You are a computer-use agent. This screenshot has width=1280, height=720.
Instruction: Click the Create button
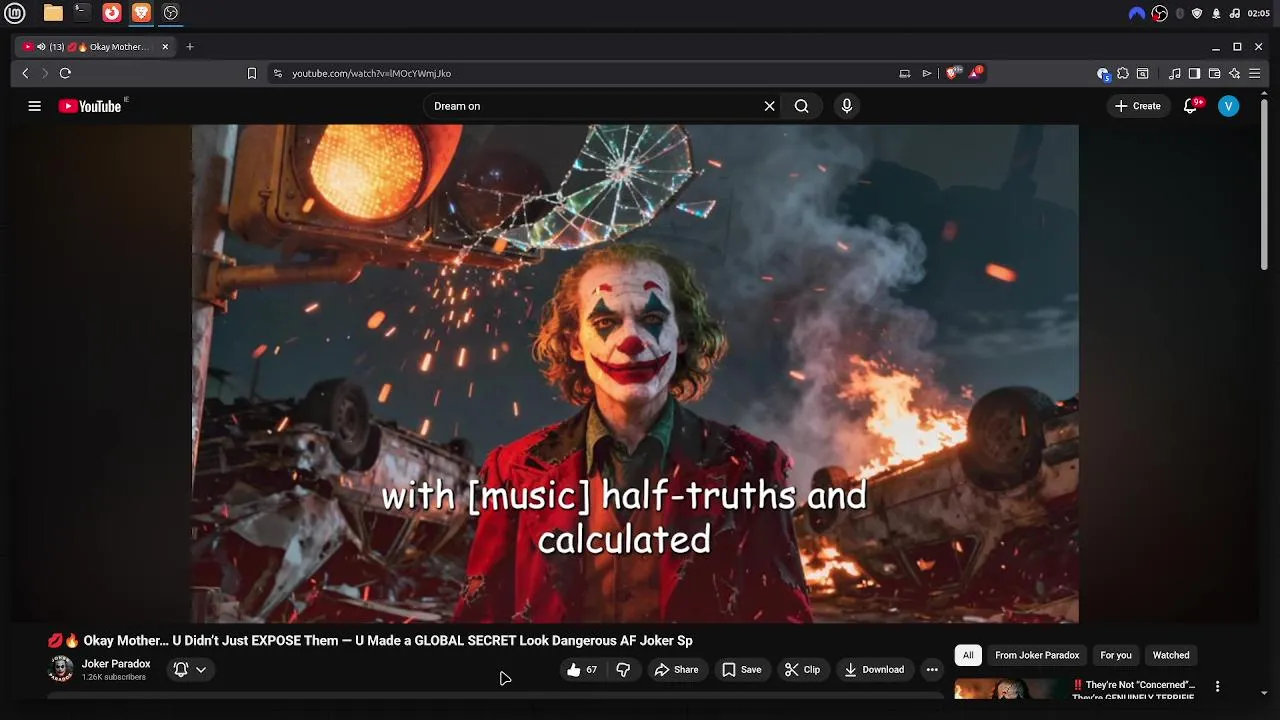[x=1138, y=106]
